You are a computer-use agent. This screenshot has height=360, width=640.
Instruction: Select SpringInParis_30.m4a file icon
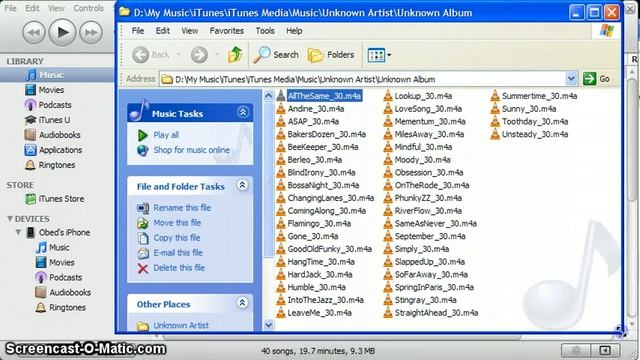coord(388,287)
